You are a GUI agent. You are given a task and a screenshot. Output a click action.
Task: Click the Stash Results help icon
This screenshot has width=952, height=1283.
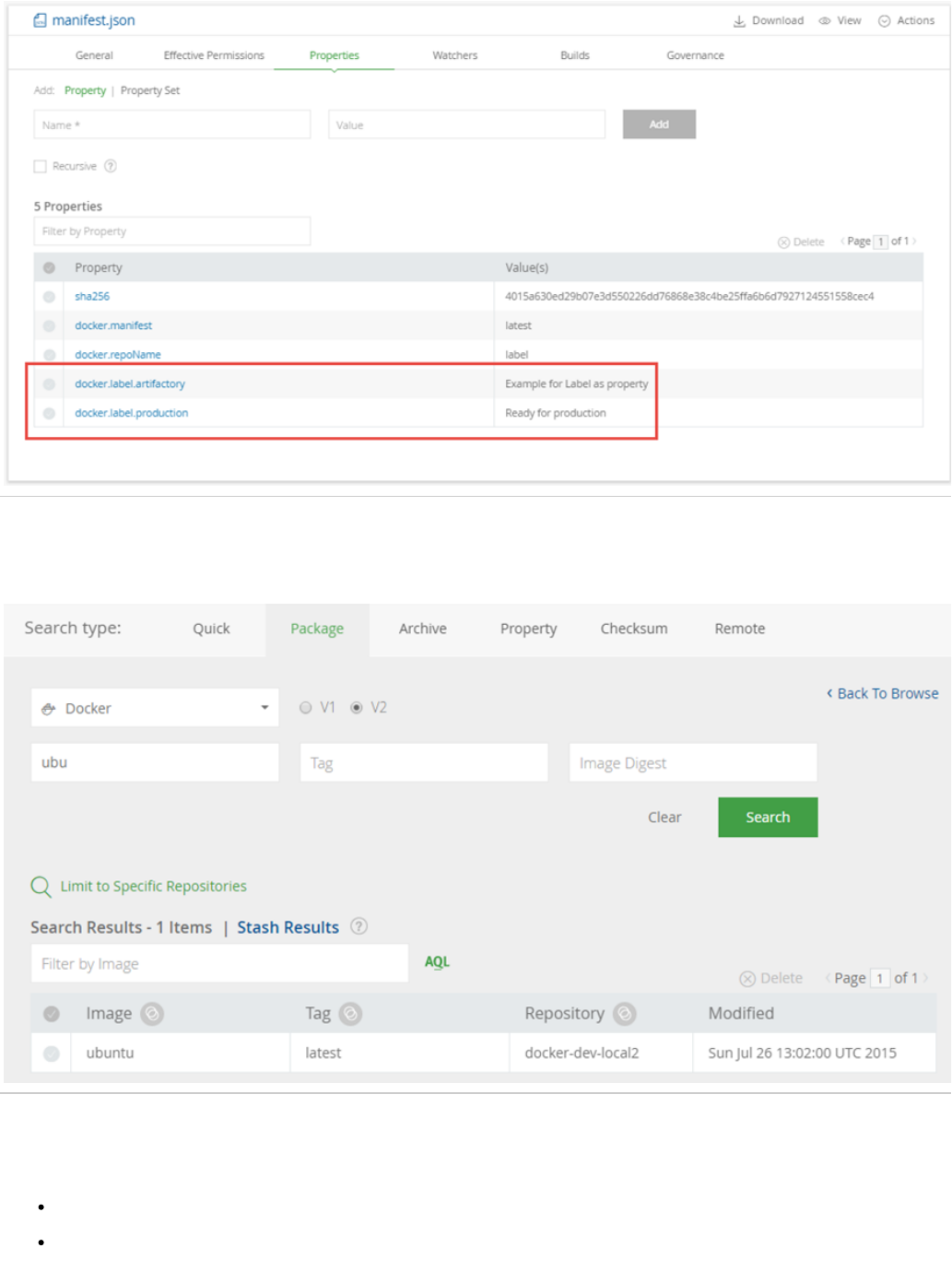359,926
